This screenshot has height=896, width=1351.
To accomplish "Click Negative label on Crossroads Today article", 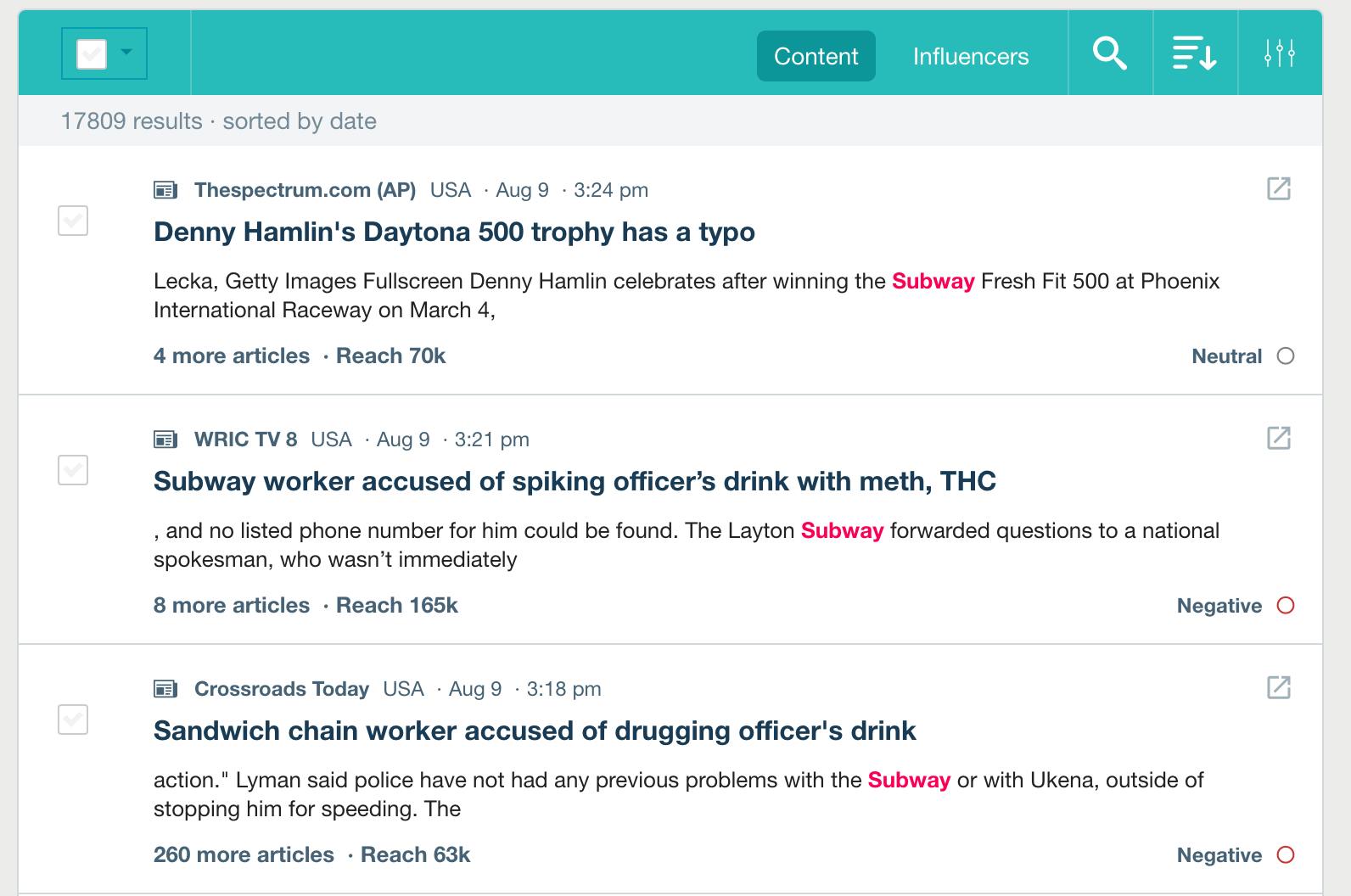I will [x=1219, y=855].
